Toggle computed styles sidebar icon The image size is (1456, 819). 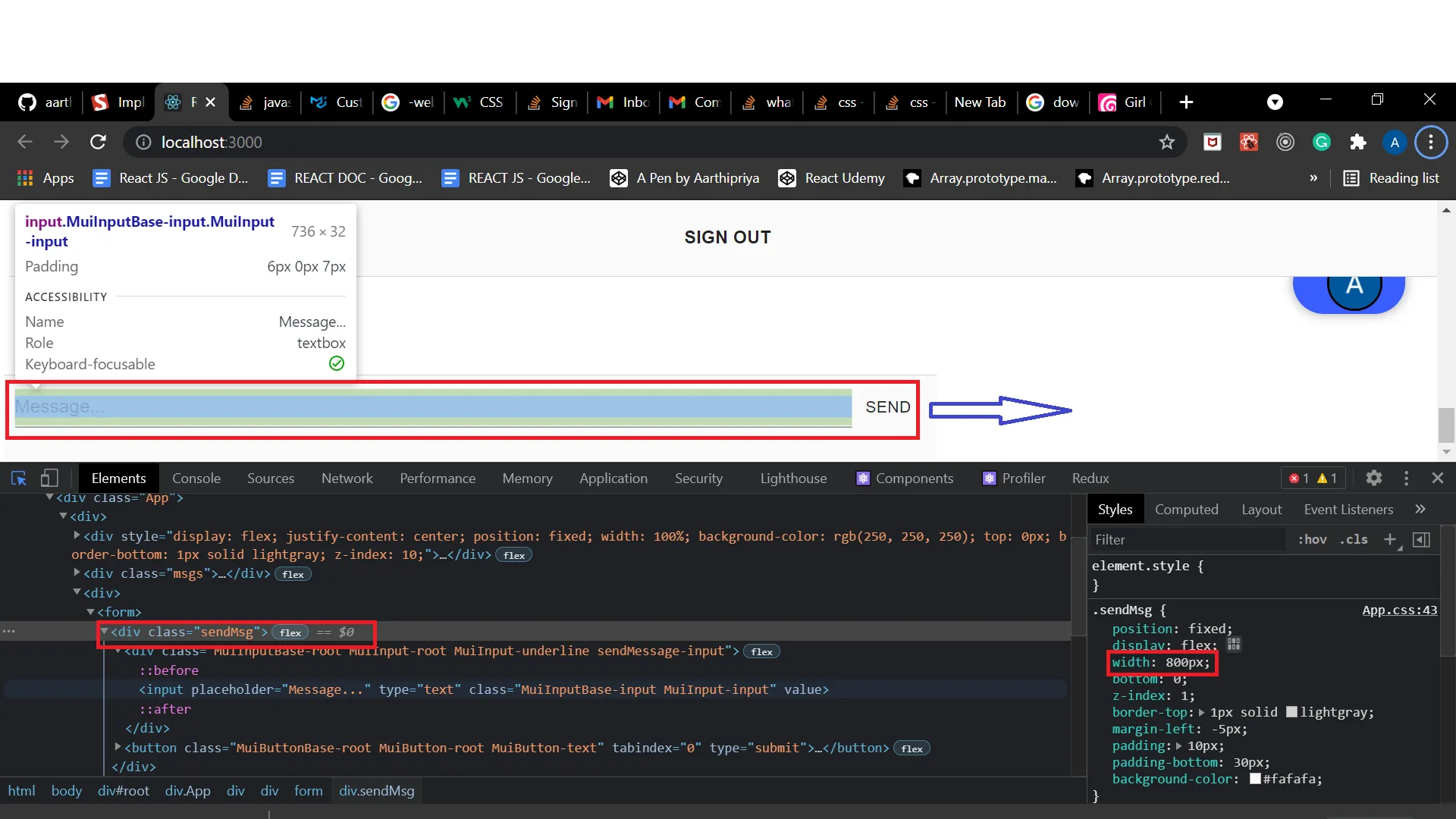1422,539
